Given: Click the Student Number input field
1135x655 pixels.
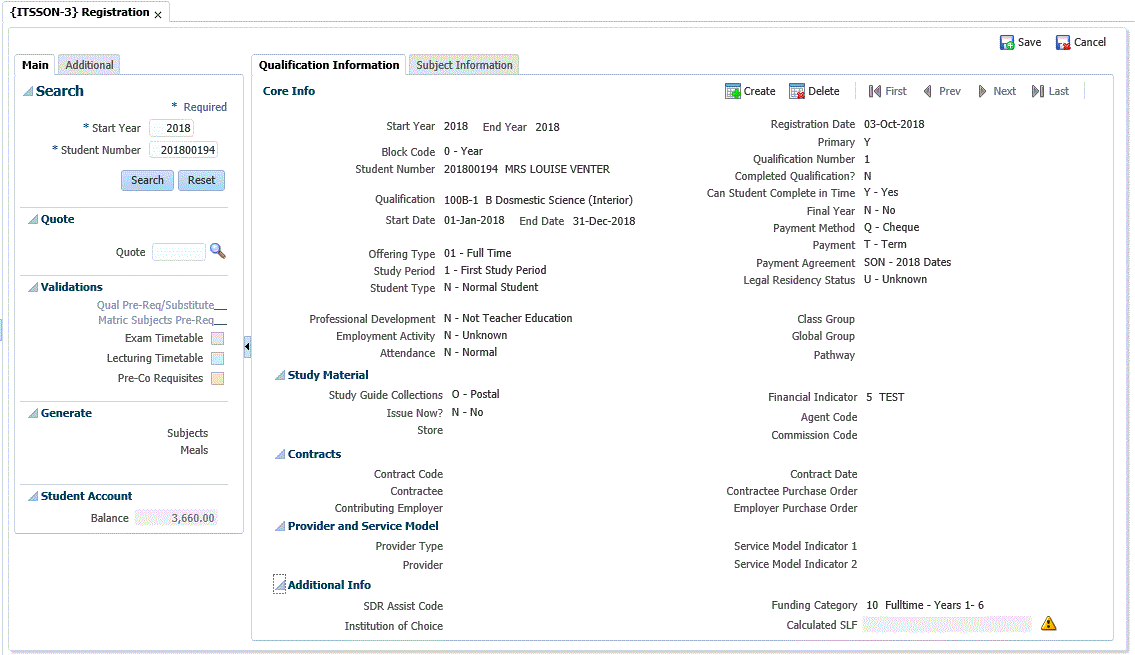Looking at the screenshot, I should click(x=183, y=150).
